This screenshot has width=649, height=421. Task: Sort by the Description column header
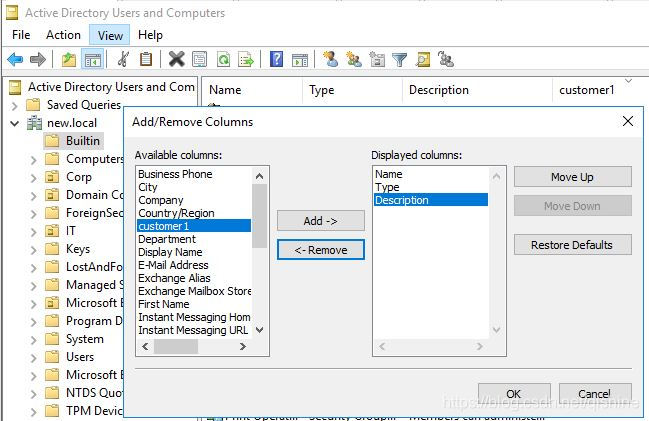[x=477, y=90]
